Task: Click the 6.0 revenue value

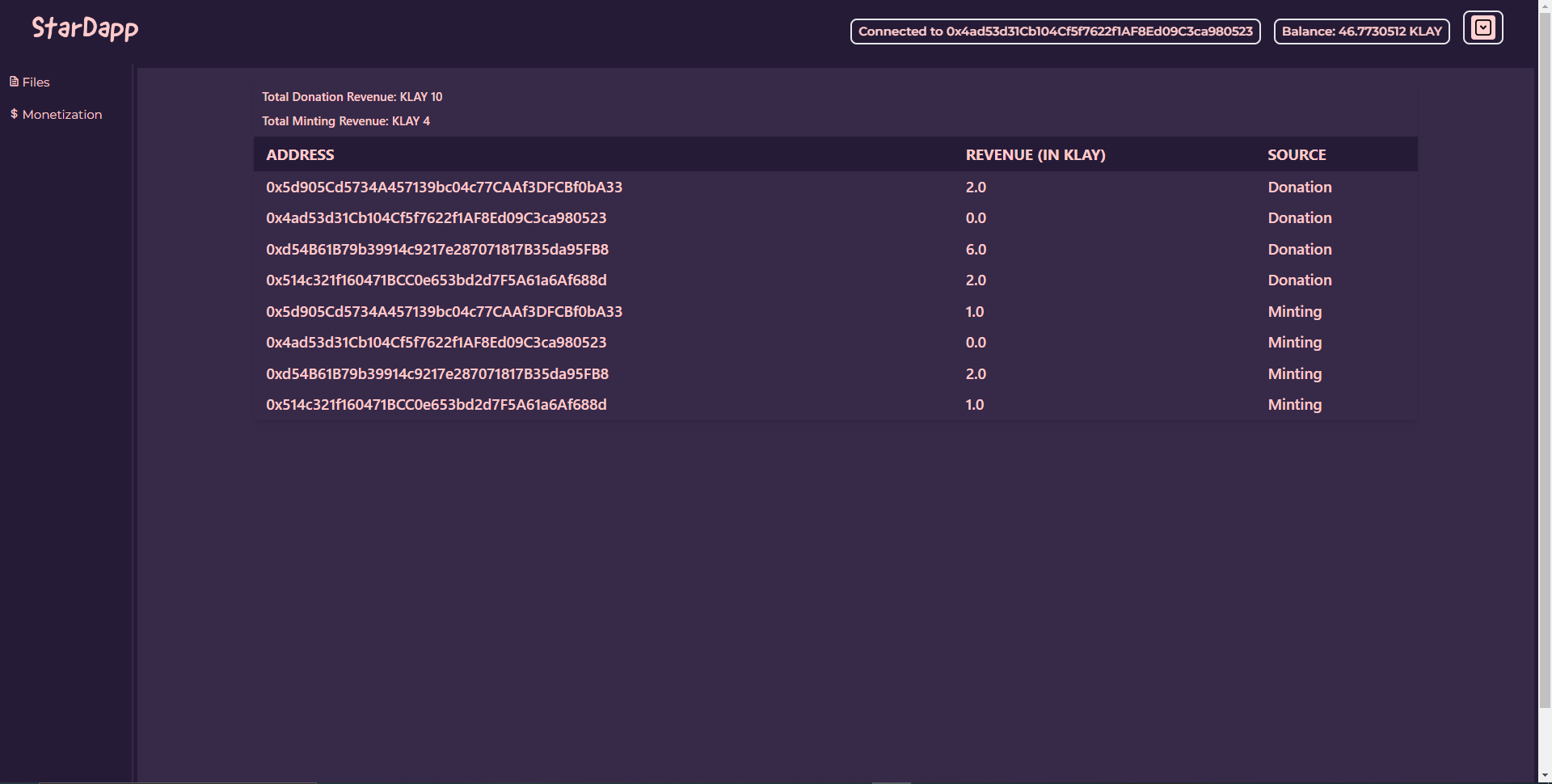Action: tap(976, 249)
